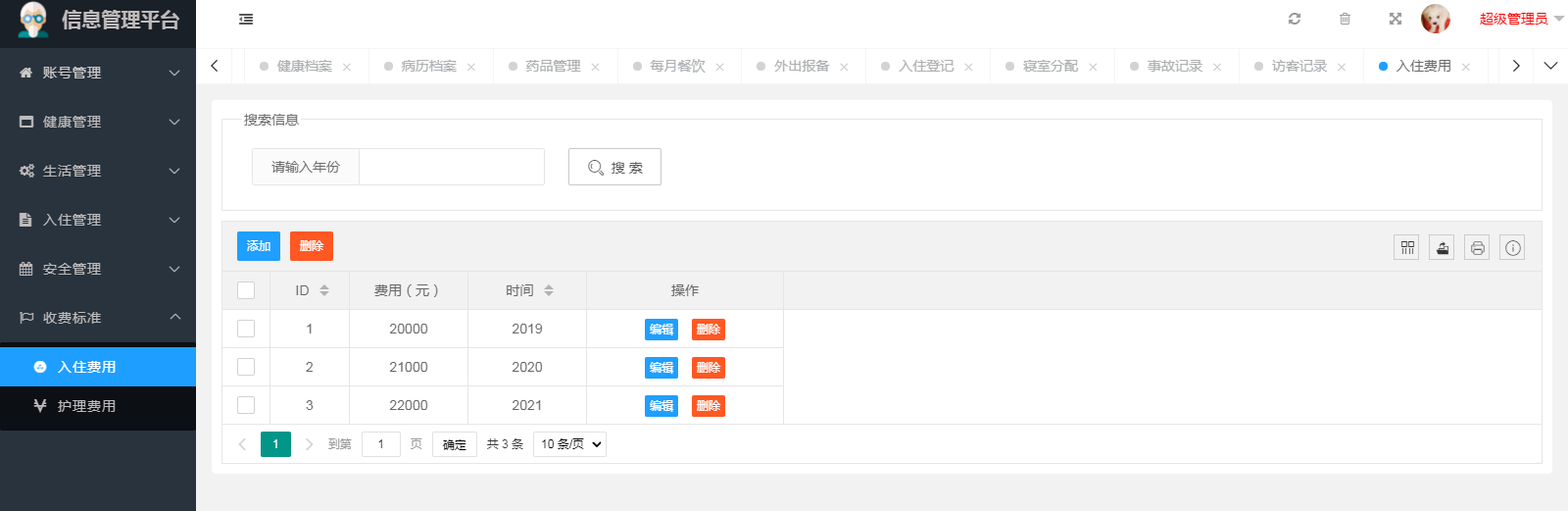
Task: Select 入住费用 in the sidebar
Action: tap(98, 367)
